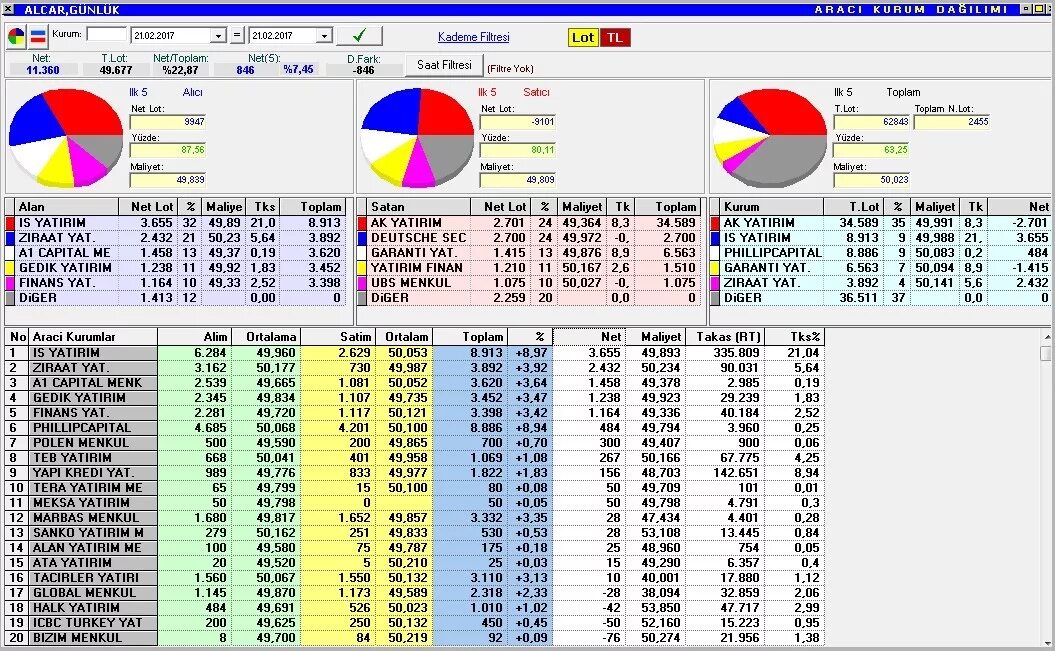Click the broker list scrollbar up arrow
The image size is (1055, 651).
coord(1046,336)
